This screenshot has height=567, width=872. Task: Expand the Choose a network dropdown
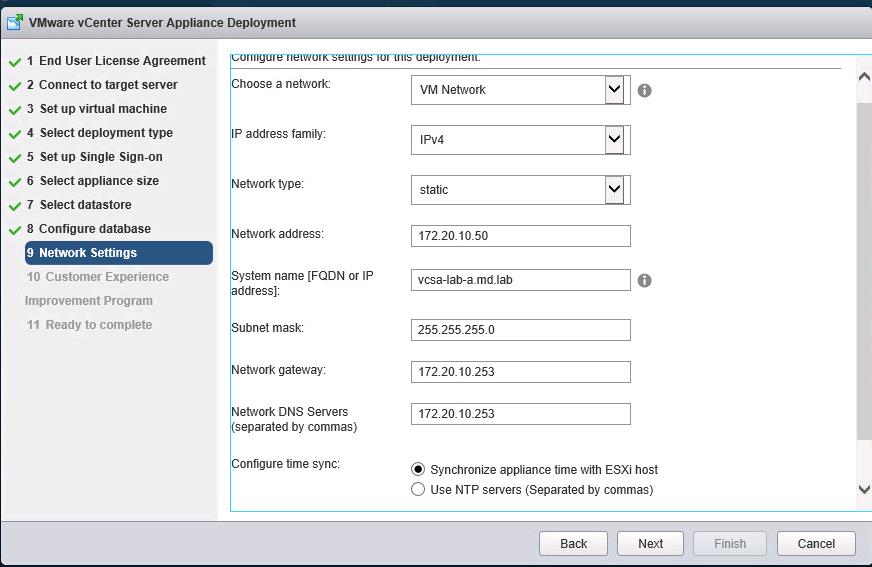tap(614, 90)
